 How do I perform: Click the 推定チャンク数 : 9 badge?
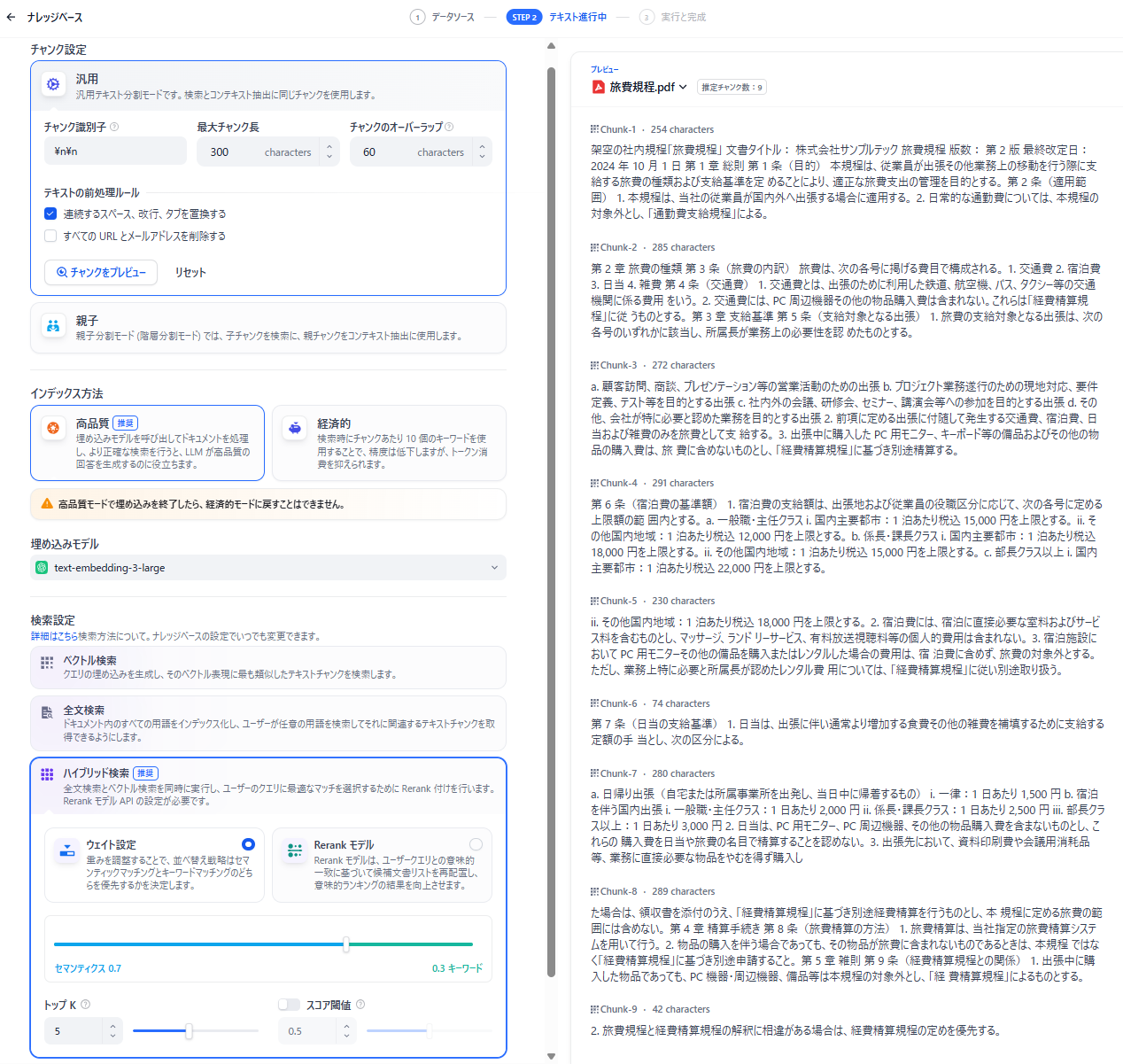click(732, 87)
